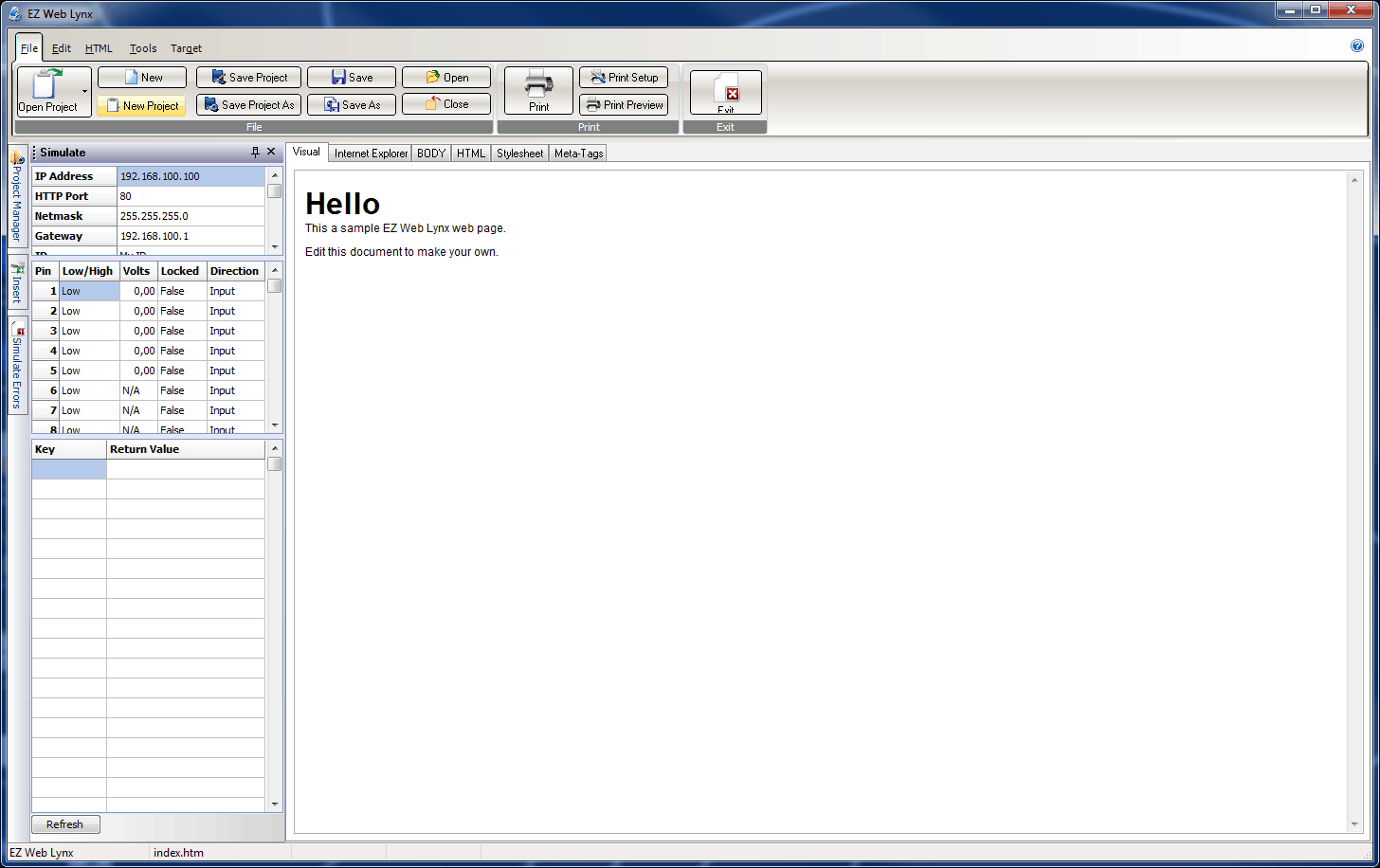Switch to the Stylesheet tab
1380x868 pixels.
[519, 154]
